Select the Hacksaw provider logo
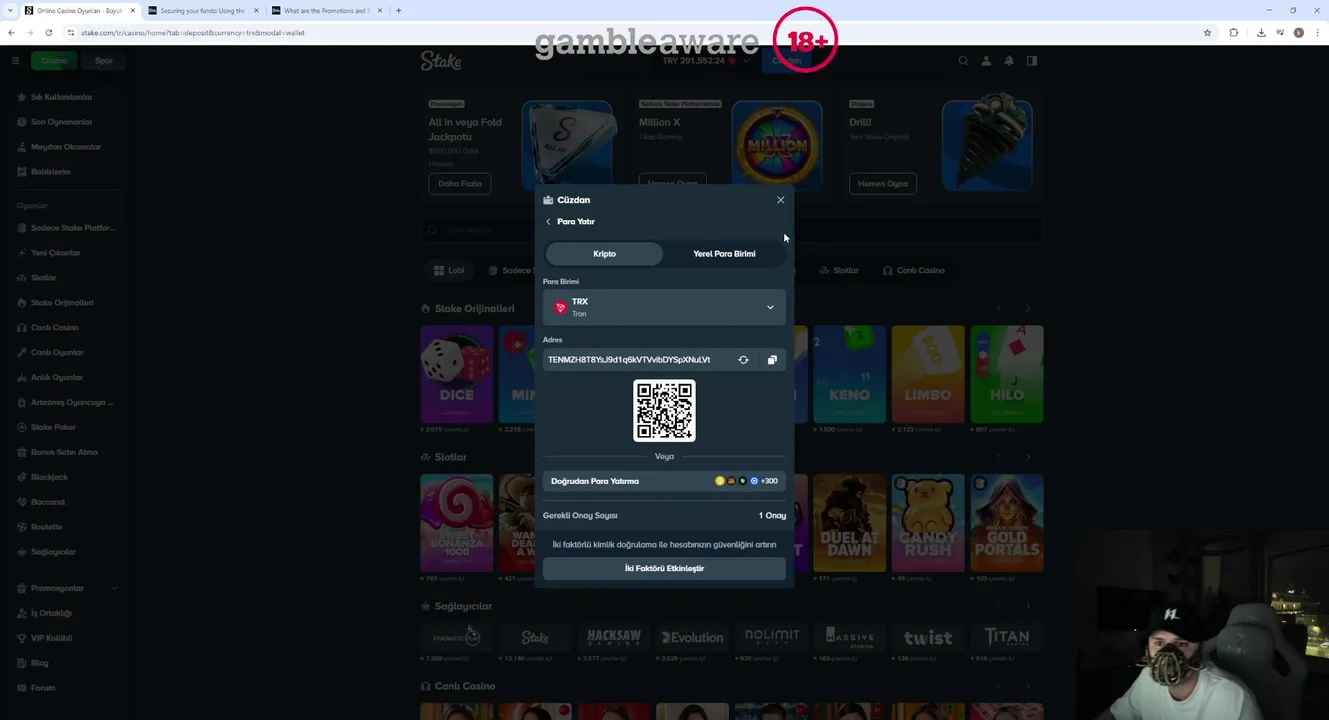Viewport: 1329px width, 720px height. [x=614, y=638]
